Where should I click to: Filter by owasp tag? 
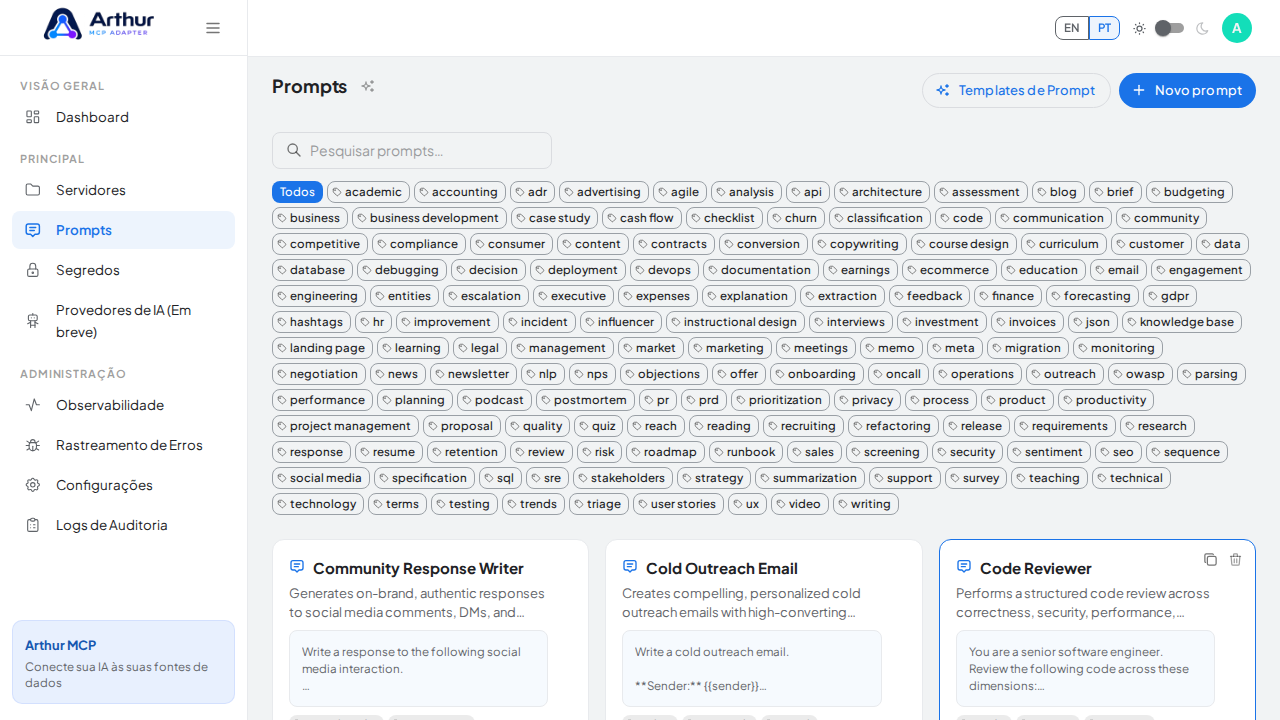[x=1141, y=374]
